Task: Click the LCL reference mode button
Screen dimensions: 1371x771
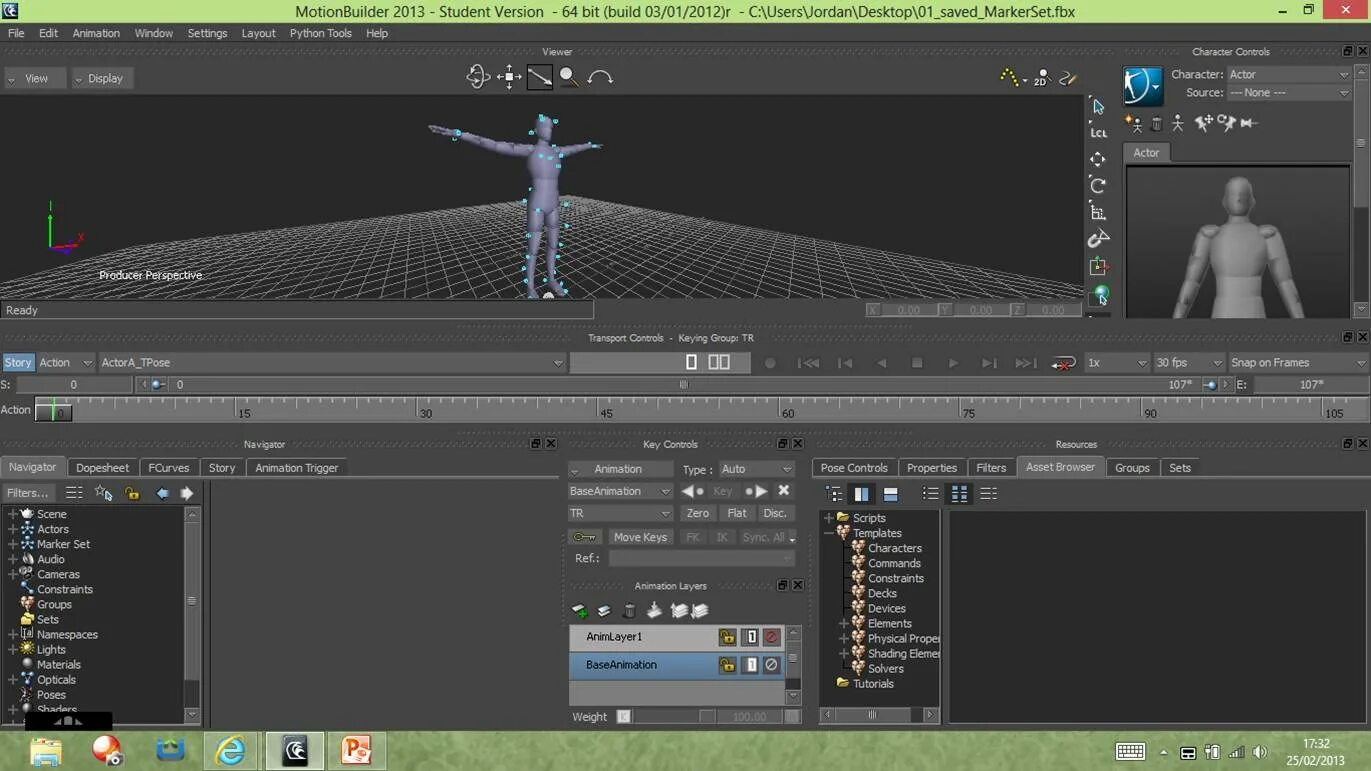Action: click(1098, 133)
